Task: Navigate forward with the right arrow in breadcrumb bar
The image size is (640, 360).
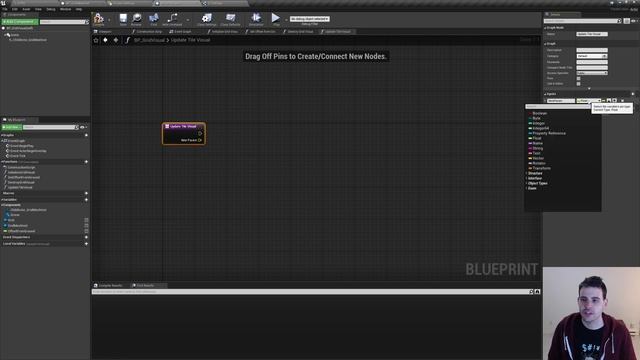Action: pos(116,40)
